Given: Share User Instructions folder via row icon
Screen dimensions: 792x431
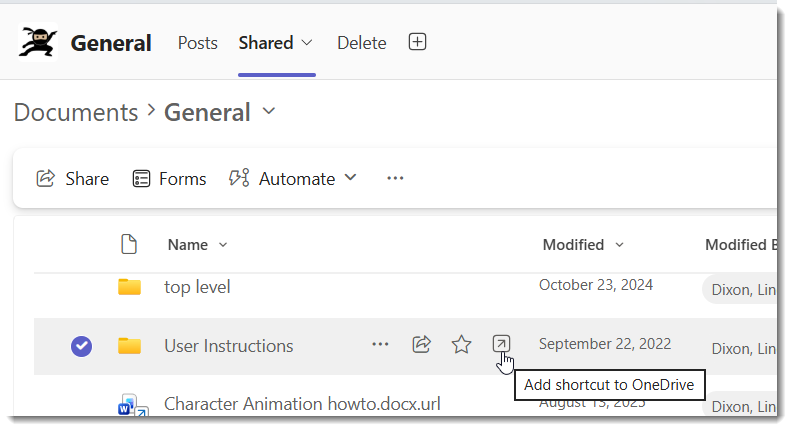Looking at the screenshot, I should [x=421, y=345].
